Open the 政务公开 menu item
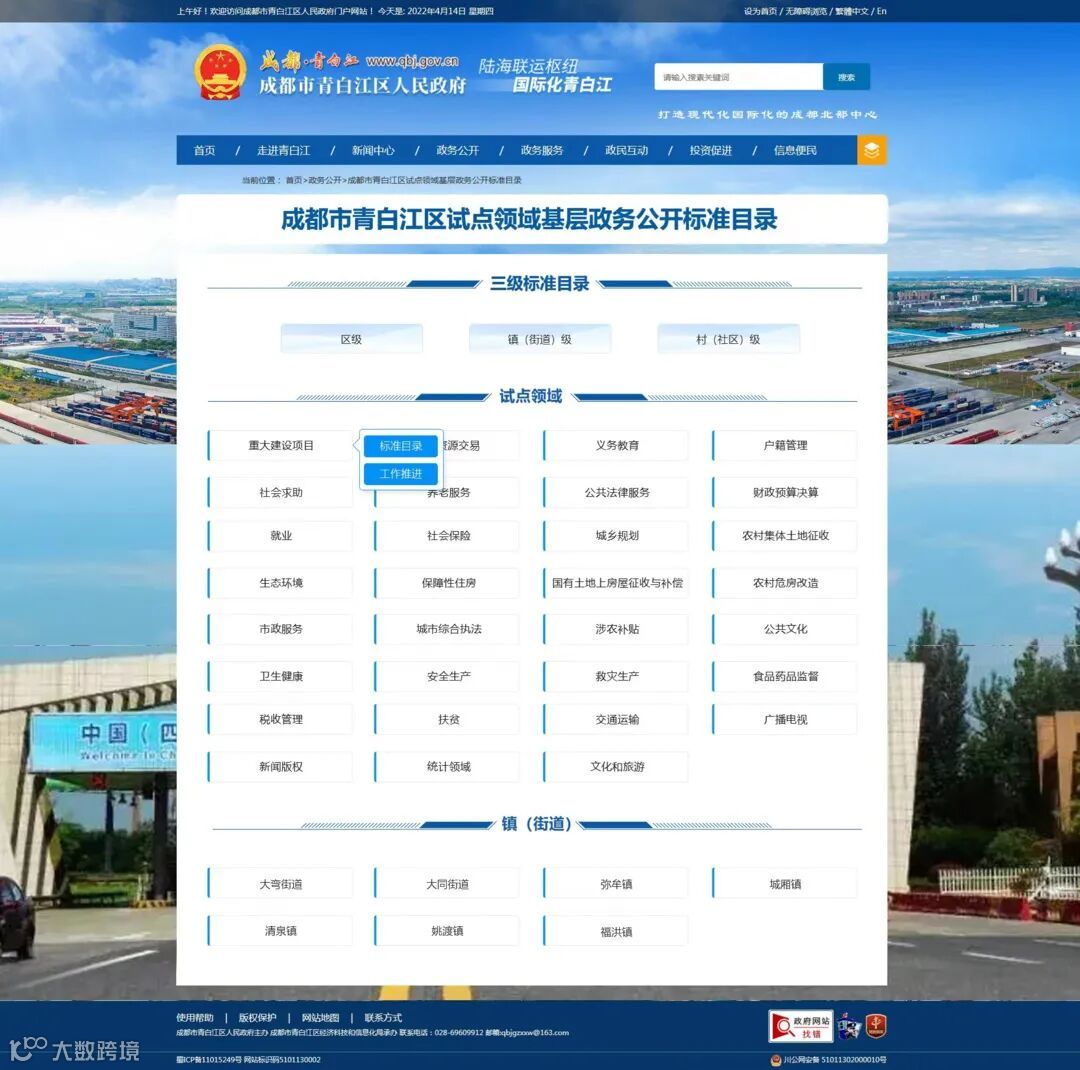 457,150
